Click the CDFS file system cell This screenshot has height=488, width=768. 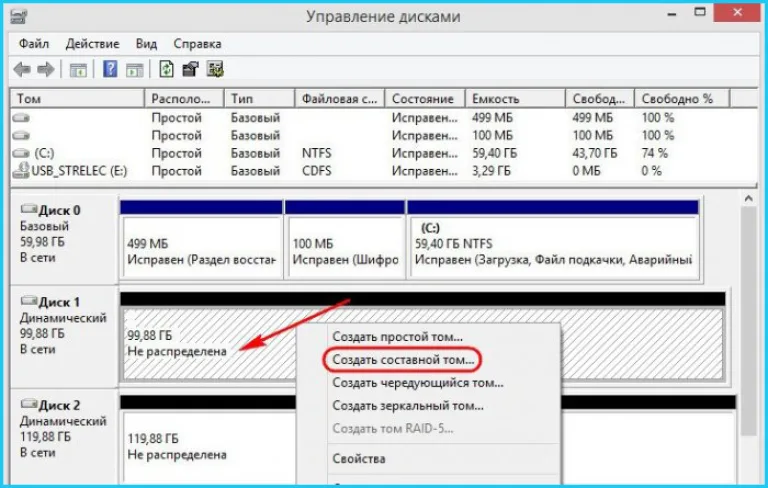tap(316, 171)
